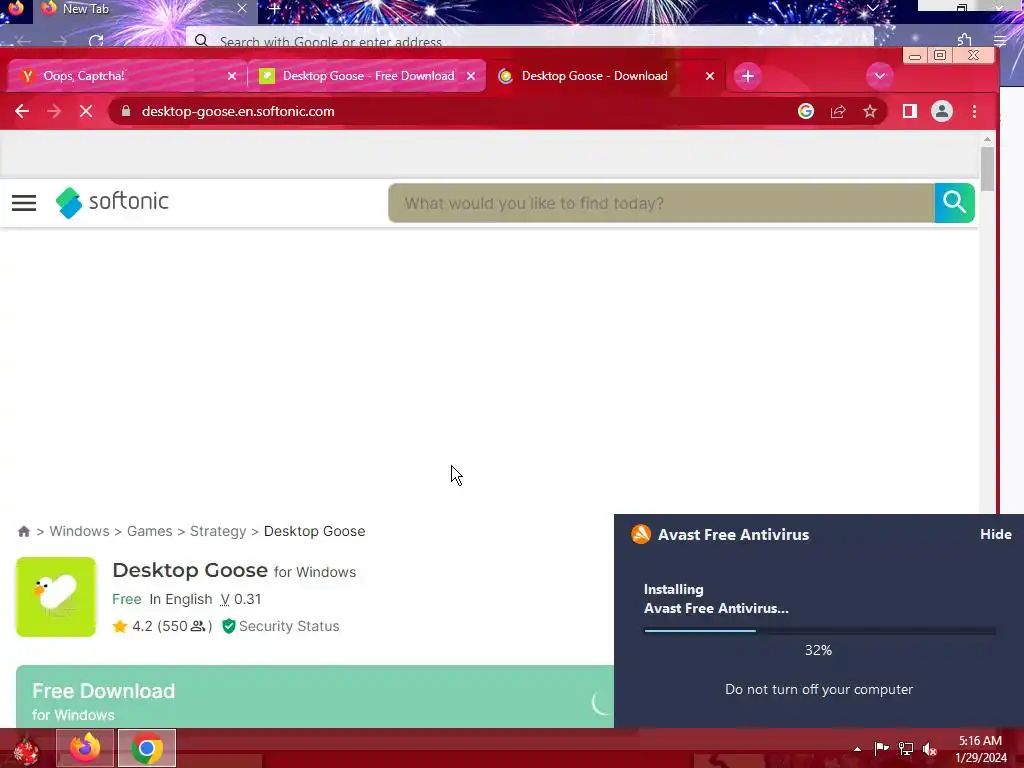Stop page loading with the X button

point(86,111)
